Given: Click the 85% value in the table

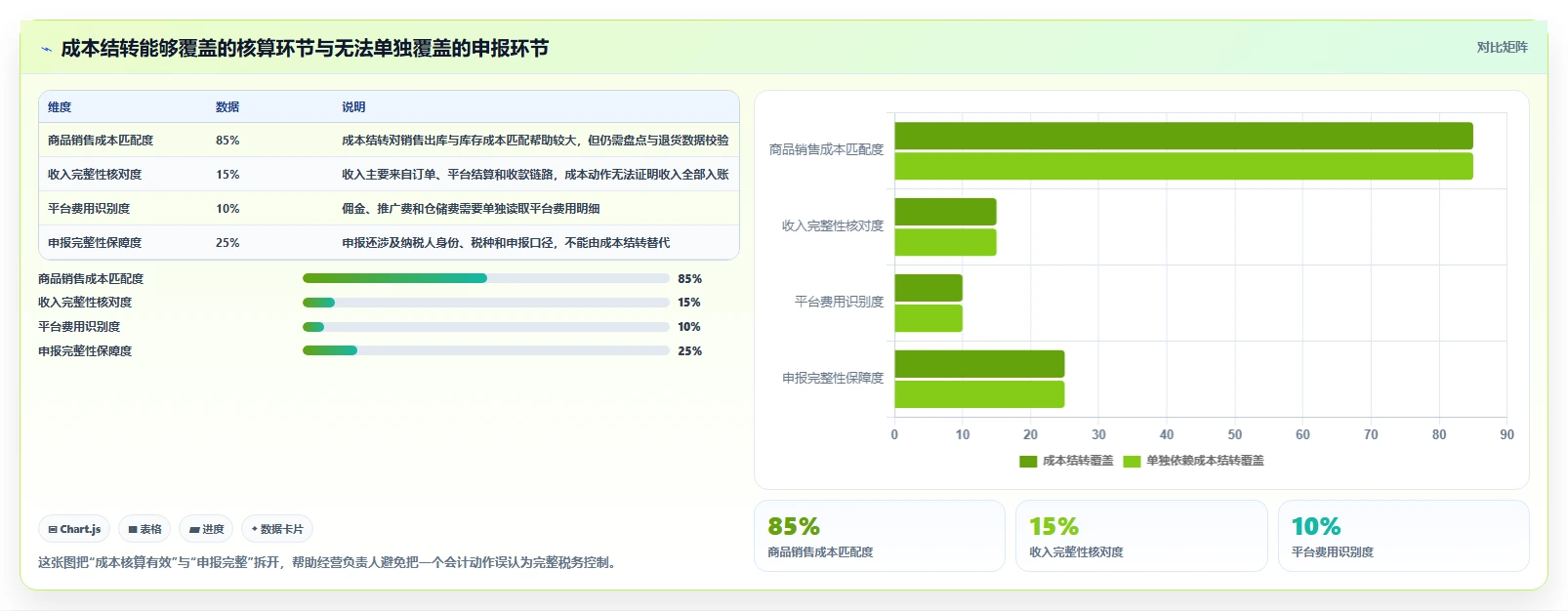Looking at the screenshot, I should (x=227, y=141).
